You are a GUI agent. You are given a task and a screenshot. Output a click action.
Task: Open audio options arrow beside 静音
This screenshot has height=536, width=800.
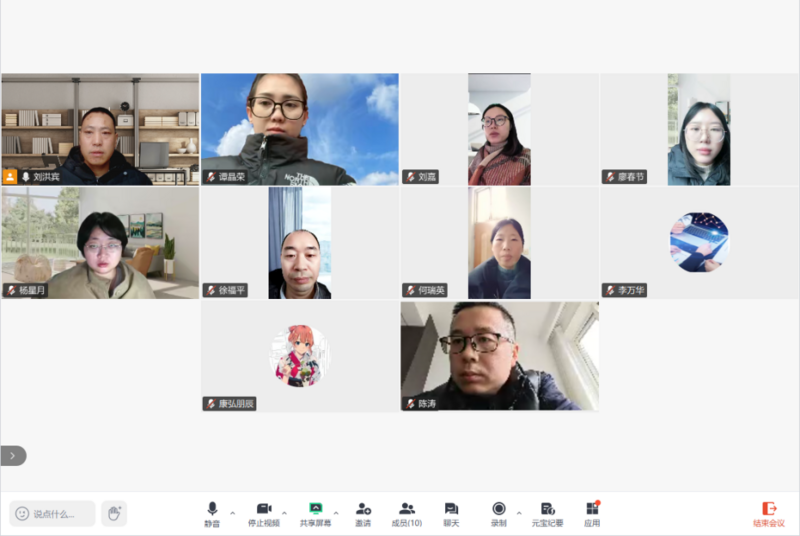[233, 513]
